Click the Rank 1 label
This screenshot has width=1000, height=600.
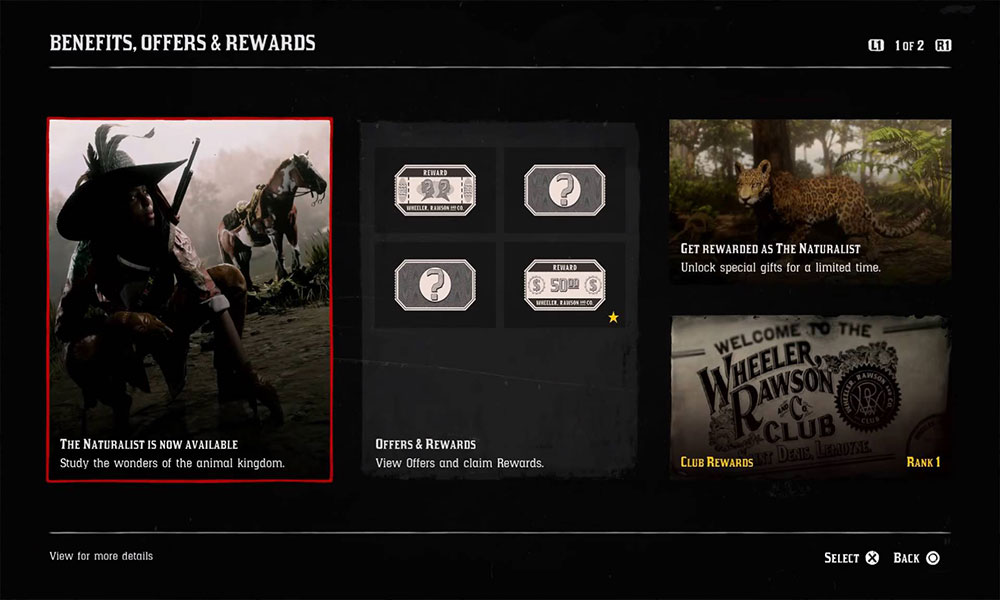[923, 462]
